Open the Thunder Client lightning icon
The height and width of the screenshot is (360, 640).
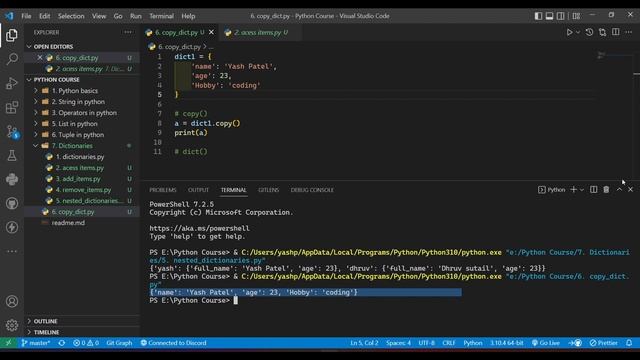tap(12, 227)
